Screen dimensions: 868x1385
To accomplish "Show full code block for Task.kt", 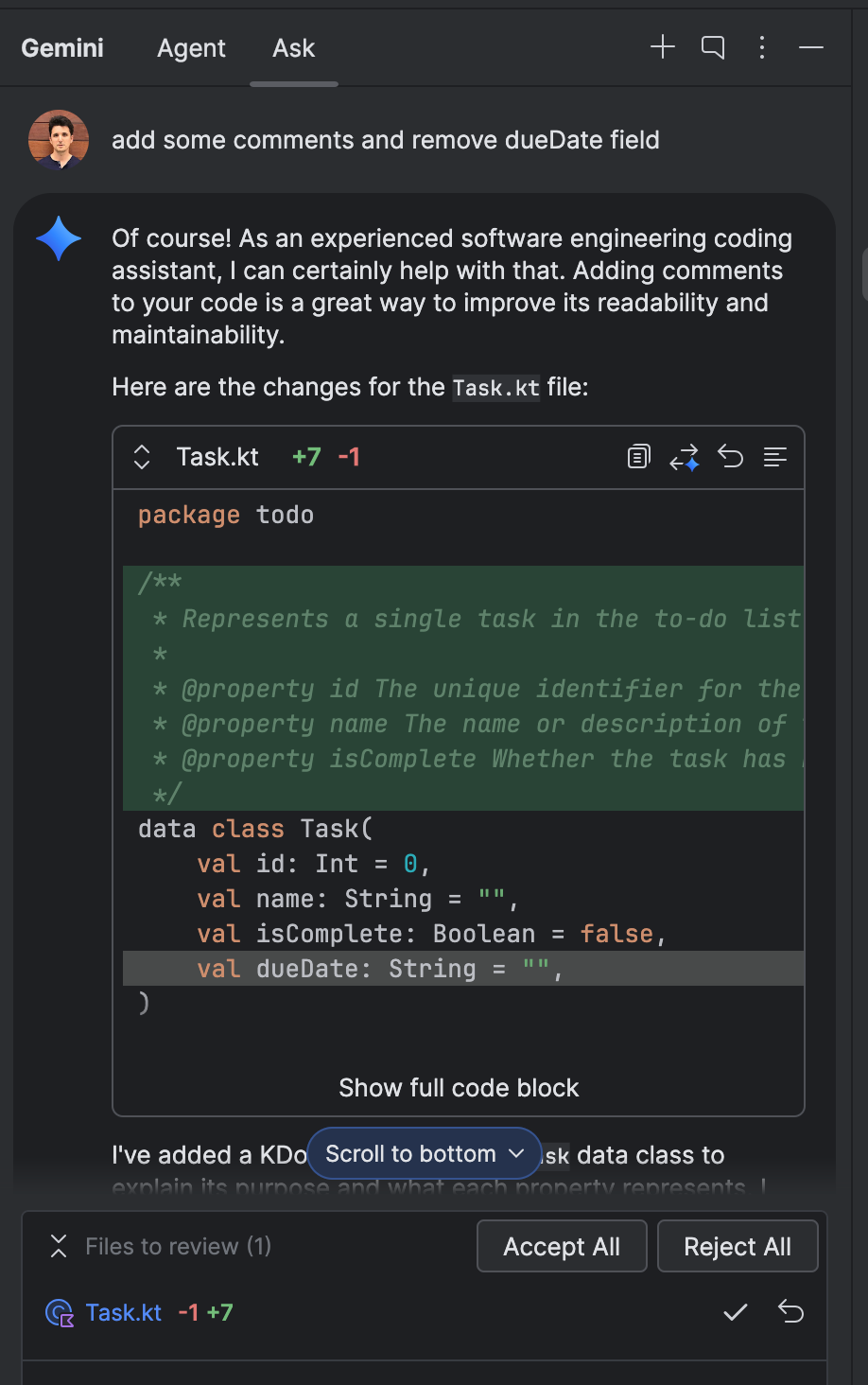I will (x=459, y=1088).
